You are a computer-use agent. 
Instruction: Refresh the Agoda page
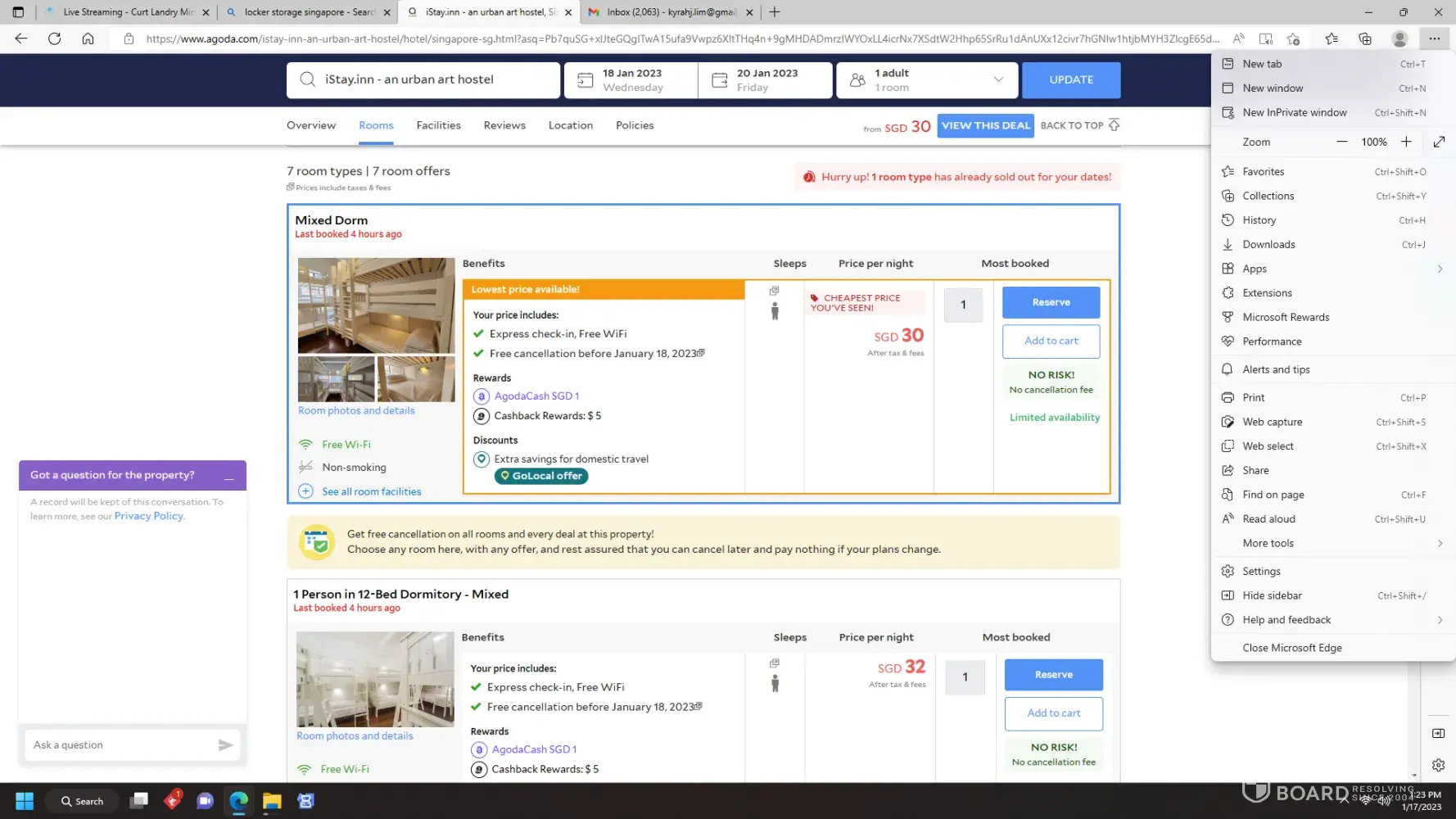(55, 38)
